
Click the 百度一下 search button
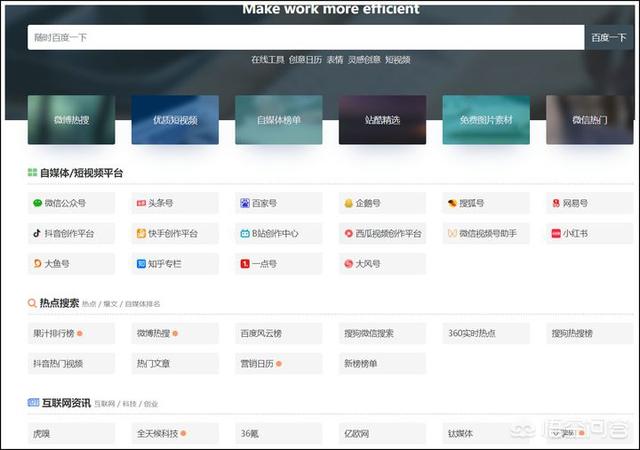click(x=609, y=38)
